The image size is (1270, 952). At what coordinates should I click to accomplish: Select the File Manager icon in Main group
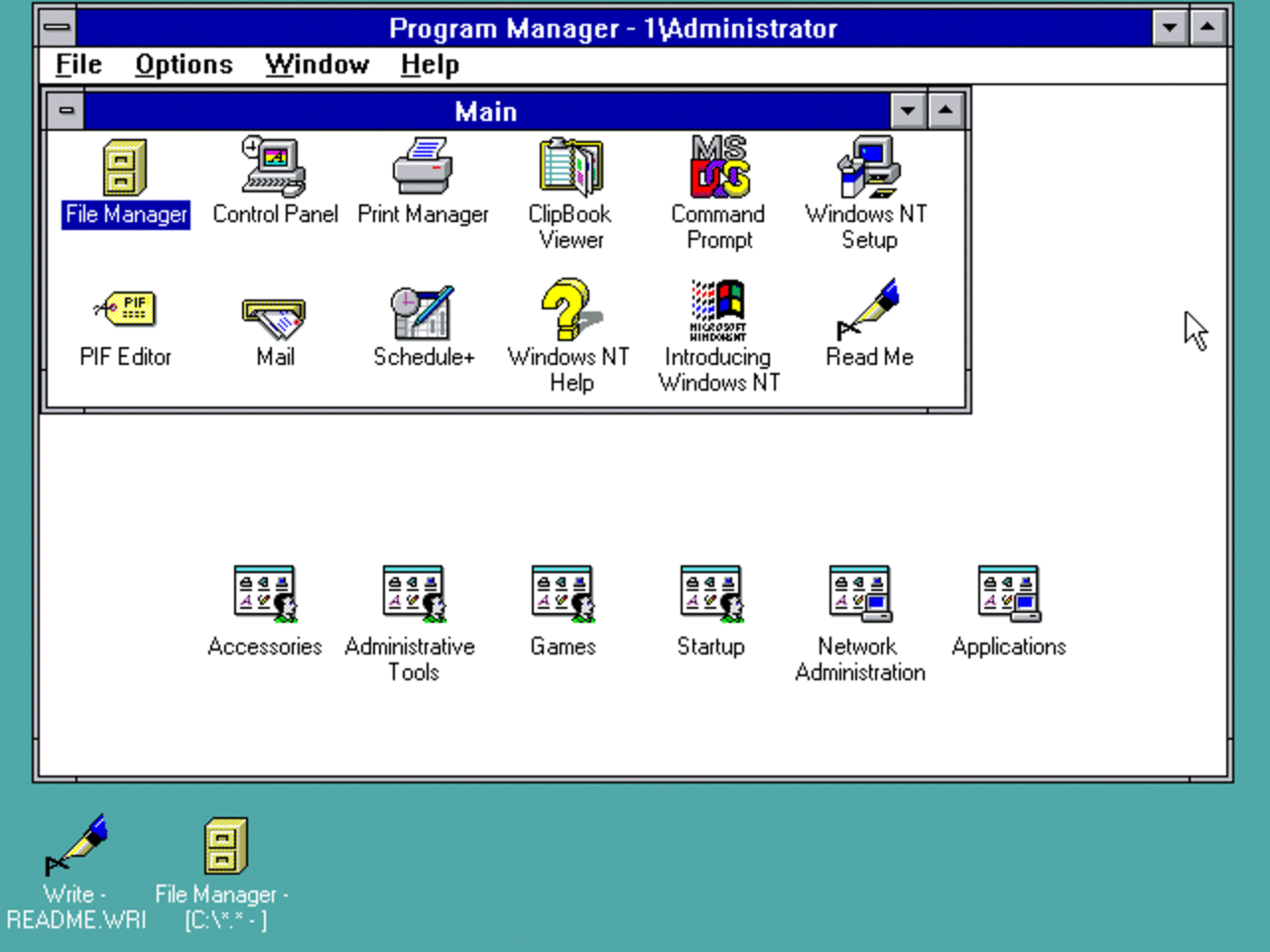coord(125,168)
